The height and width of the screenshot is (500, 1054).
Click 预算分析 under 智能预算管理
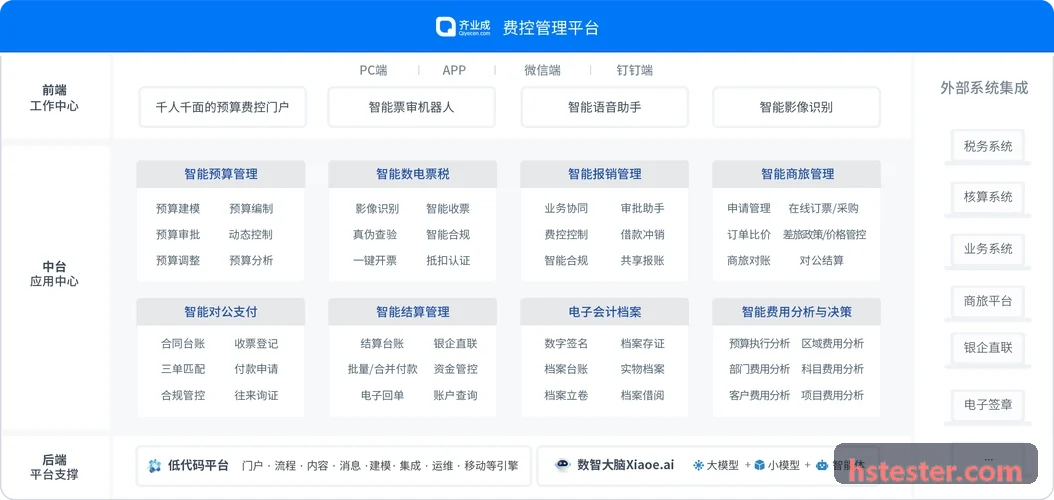pos(251,260)
